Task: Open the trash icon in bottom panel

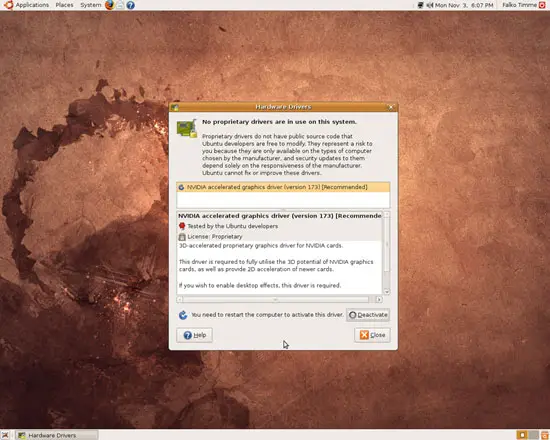Action: pyautogui.click(x=545, y=435)
